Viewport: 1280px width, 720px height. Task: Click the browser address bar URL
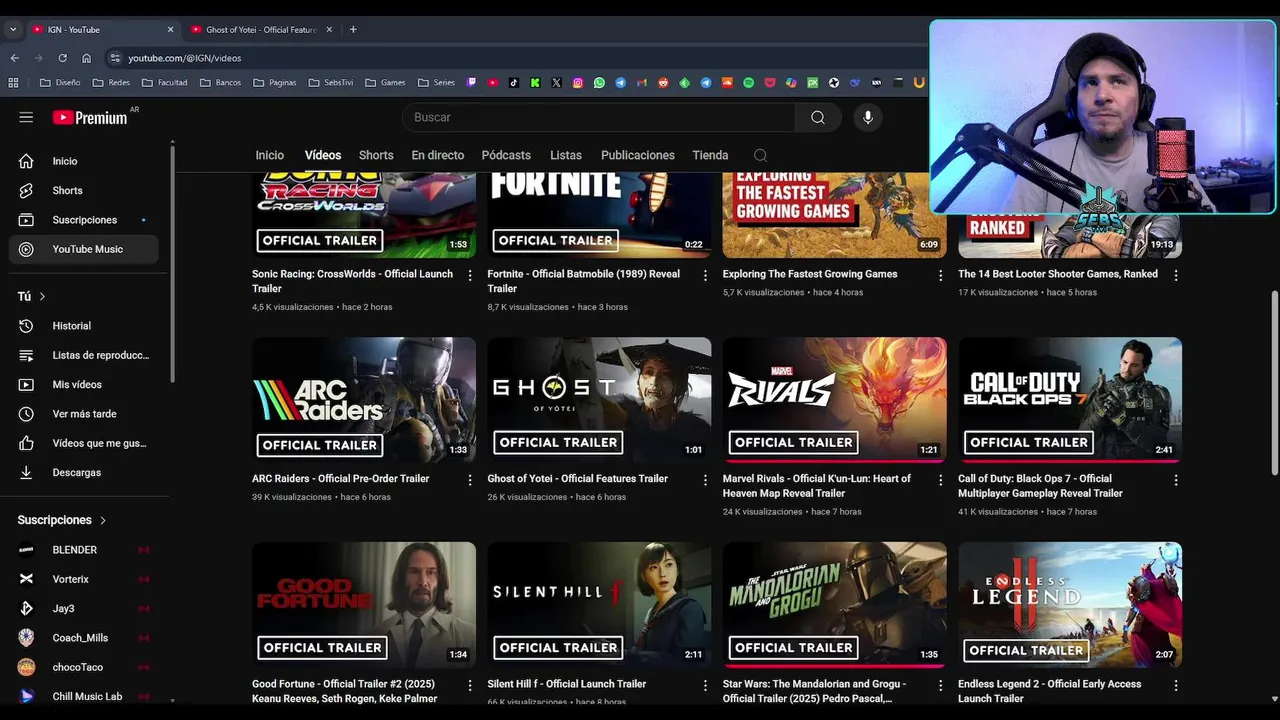tap(185, 58)
